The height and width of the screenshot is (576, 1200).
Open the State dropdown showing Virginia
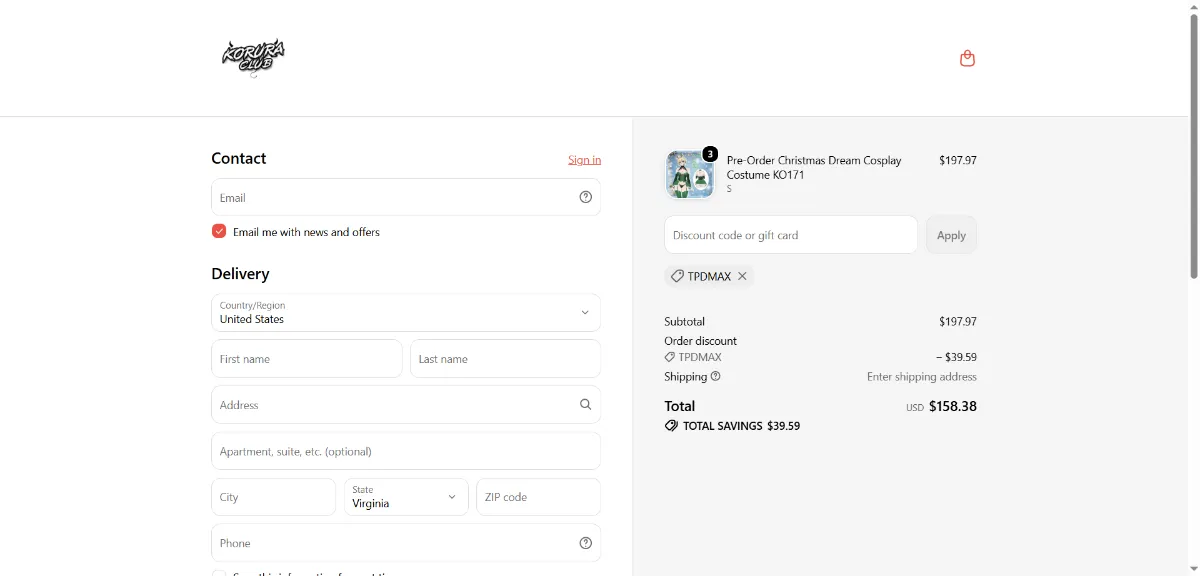point(406,497)
